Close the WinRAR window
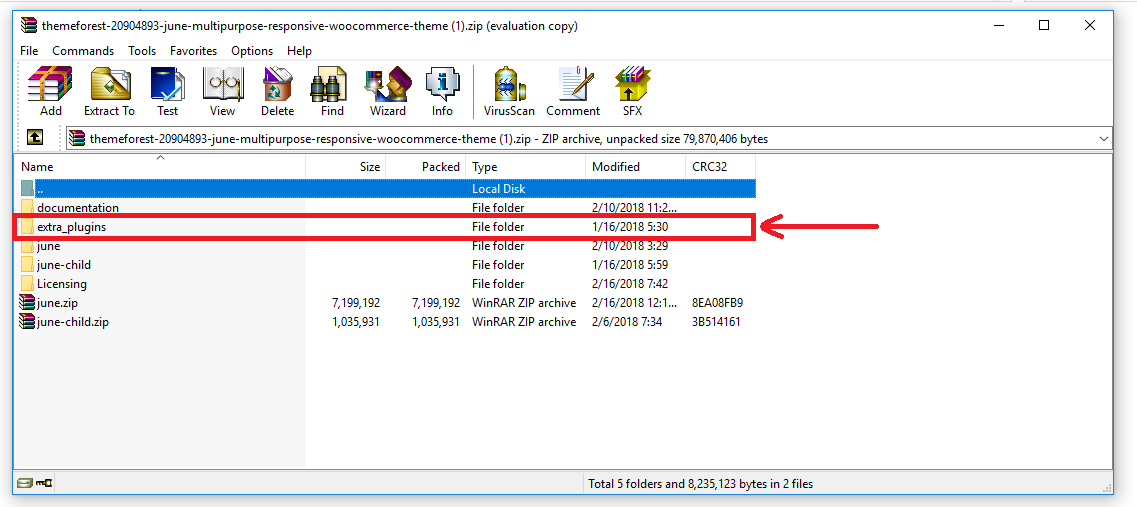1137x507 pixels. [1089, 25]
